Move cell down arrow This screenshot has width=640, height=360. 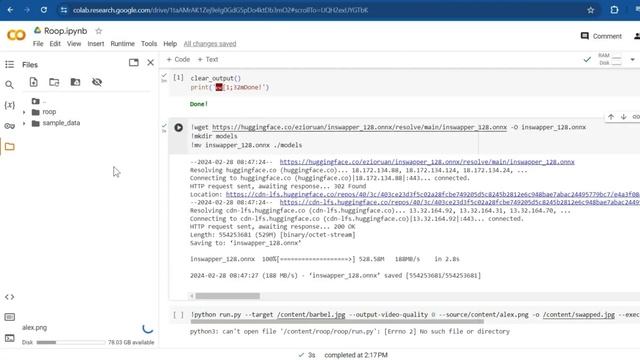(623, 117)
